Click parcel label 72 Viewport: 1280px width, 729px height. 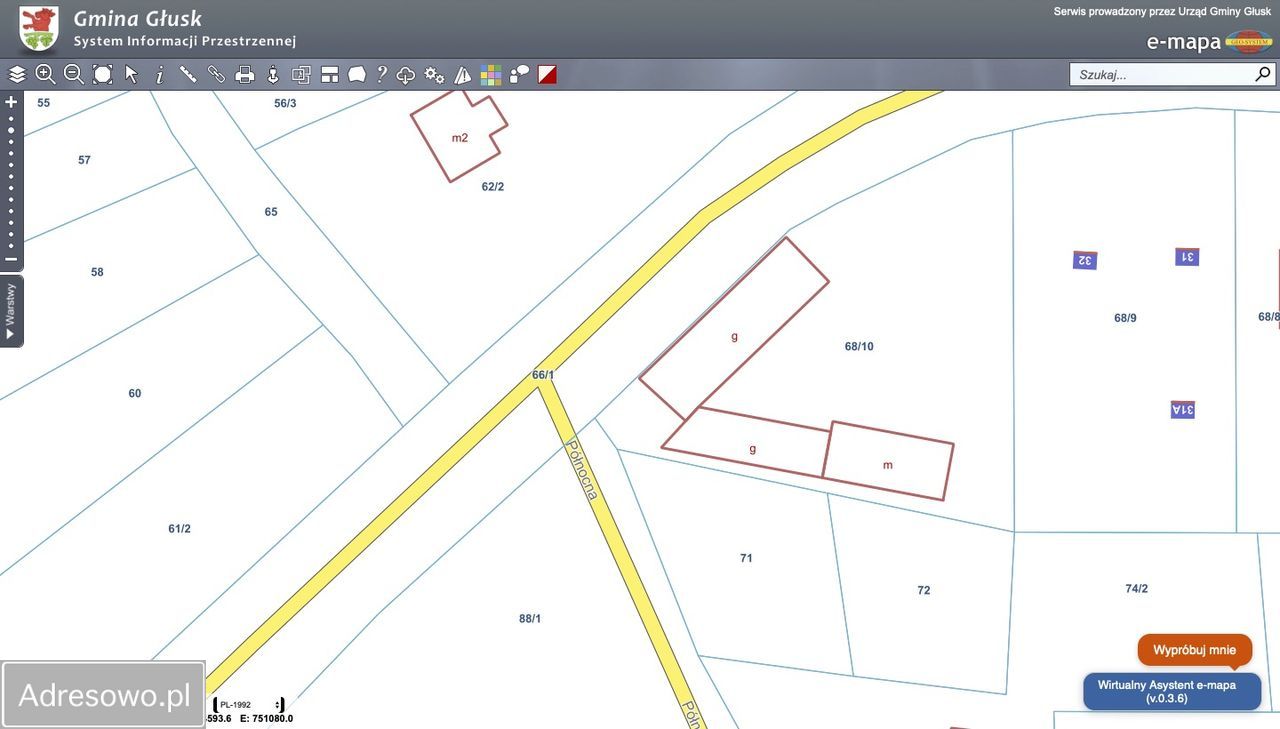924,590
